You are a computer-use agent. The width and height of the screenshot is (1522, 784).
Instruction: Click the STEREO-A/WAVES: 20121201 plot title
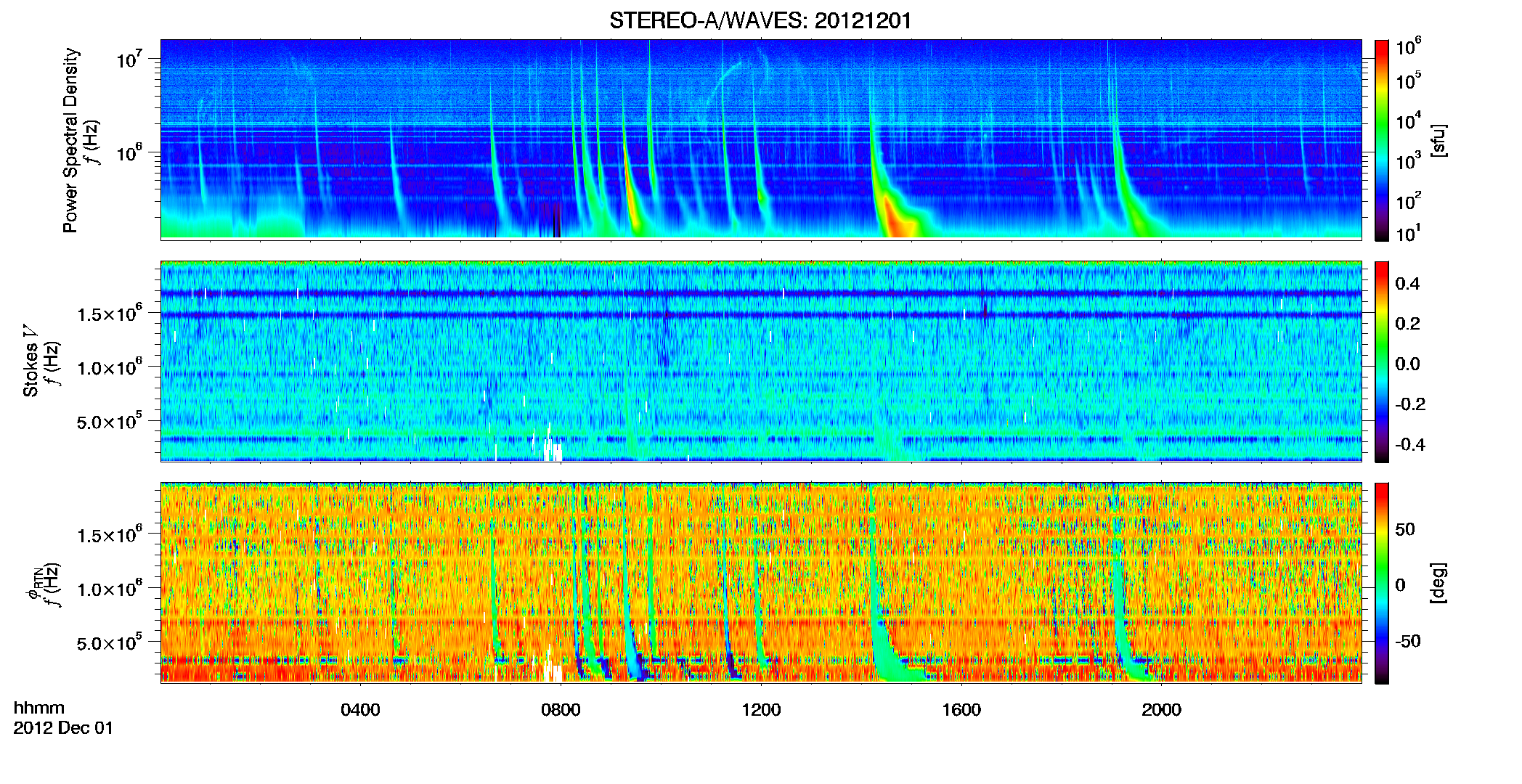coord(760,20)
